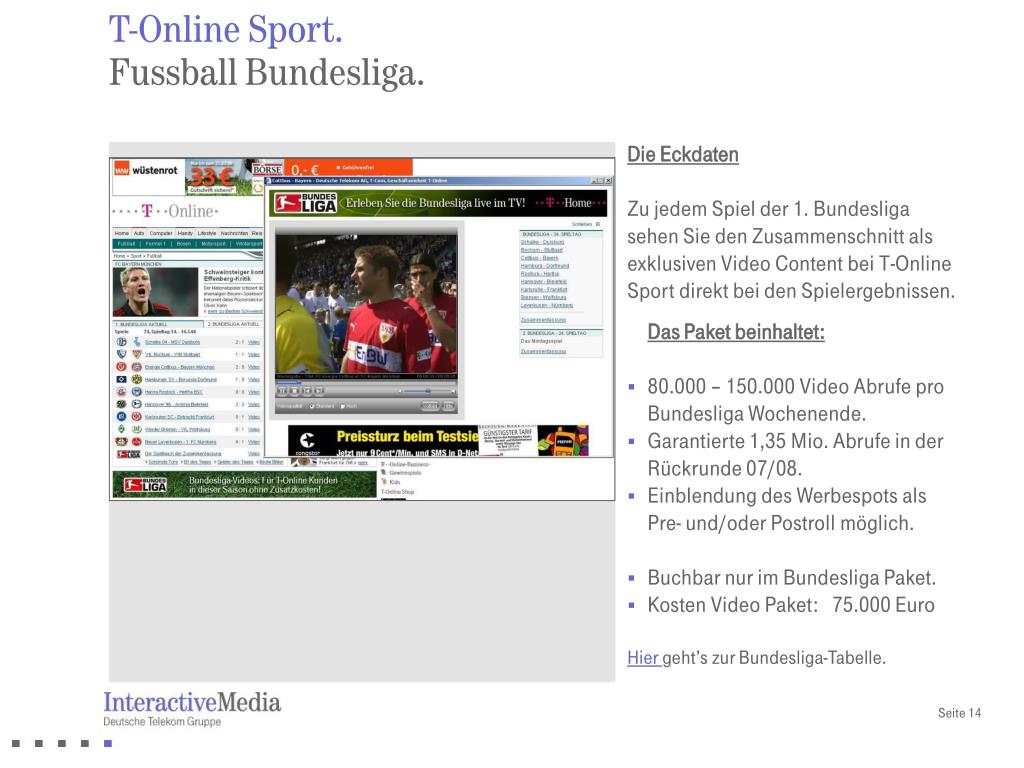Click the Werder Bremen green diamond logo
Screen dimensions: 1024x768
click(121, 429)
